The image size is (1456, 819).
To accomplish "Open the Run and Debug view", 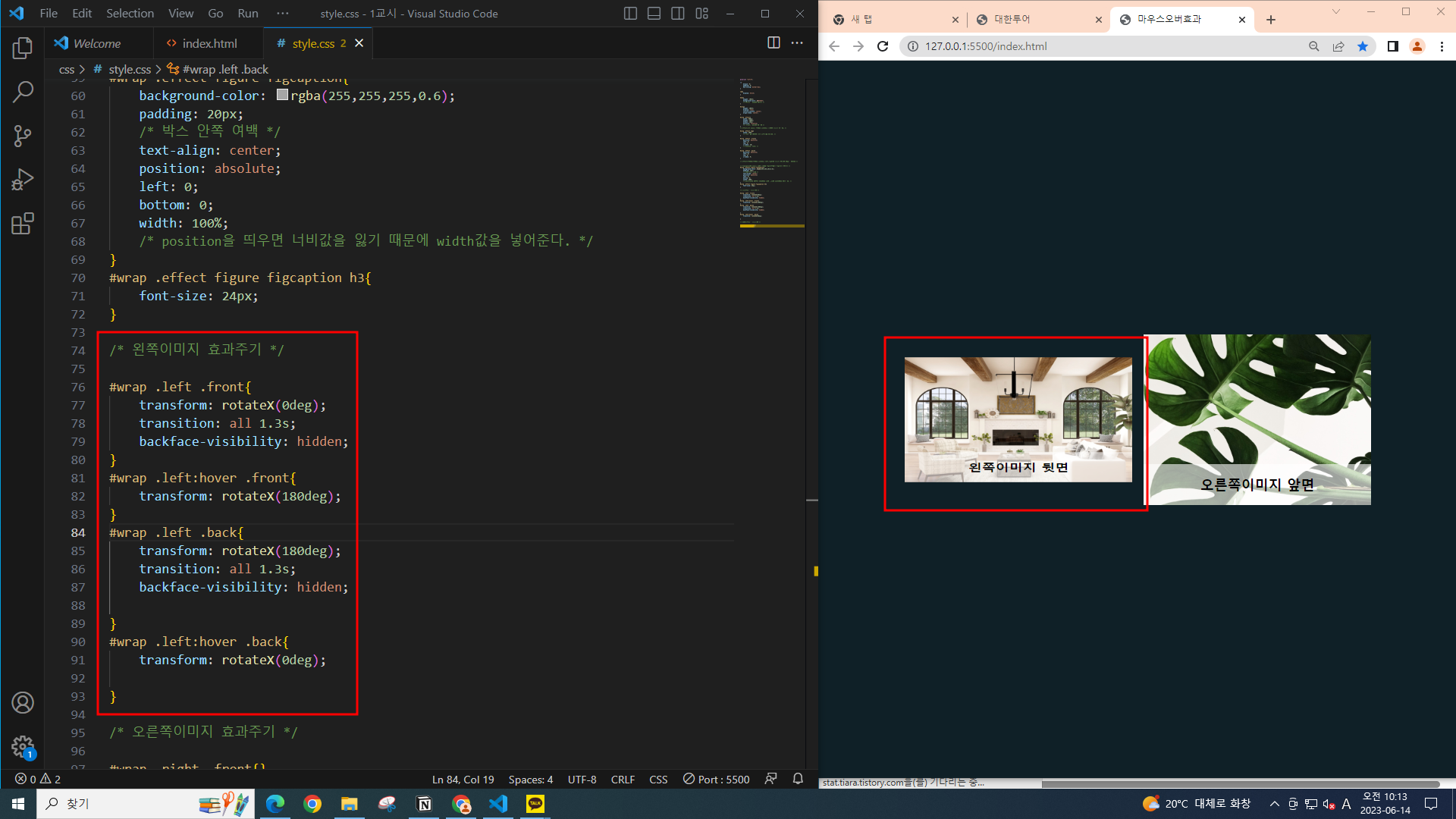I will click(x=23, y=180).
